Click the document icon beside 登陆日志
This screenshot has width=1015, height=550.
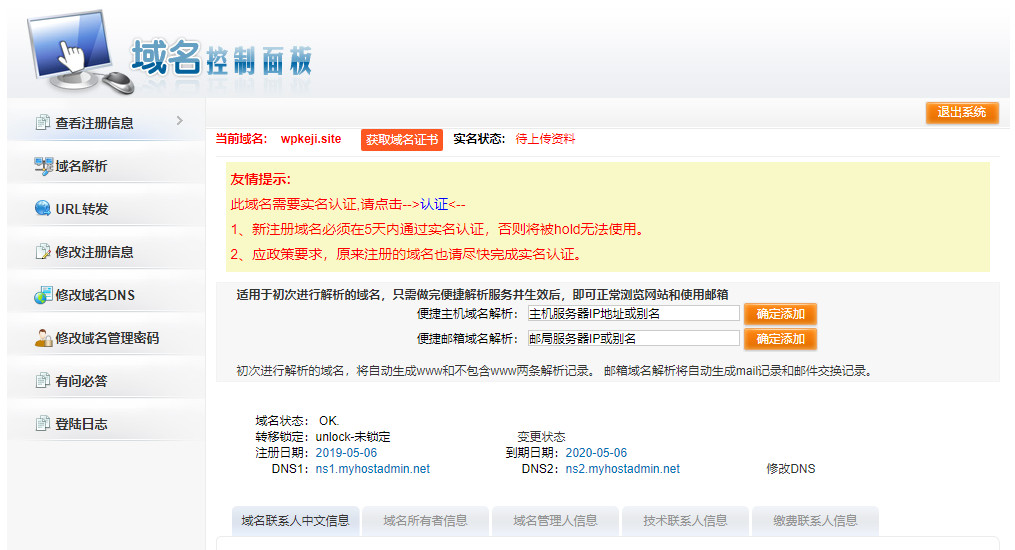43,424
